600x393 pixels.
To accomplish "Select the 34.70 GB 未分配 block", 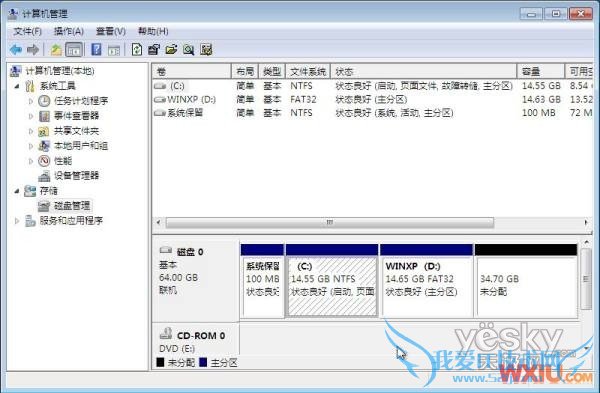I will pos(526,281).
